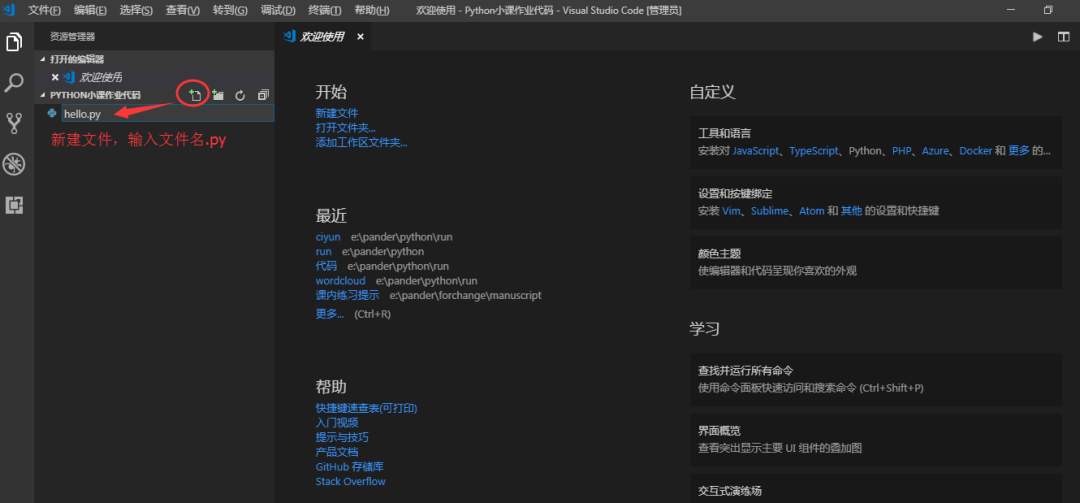Open the 查看(V) menu
This screenshot has height=503, width=1080.
pyautogui.click(x=183, y=10)
